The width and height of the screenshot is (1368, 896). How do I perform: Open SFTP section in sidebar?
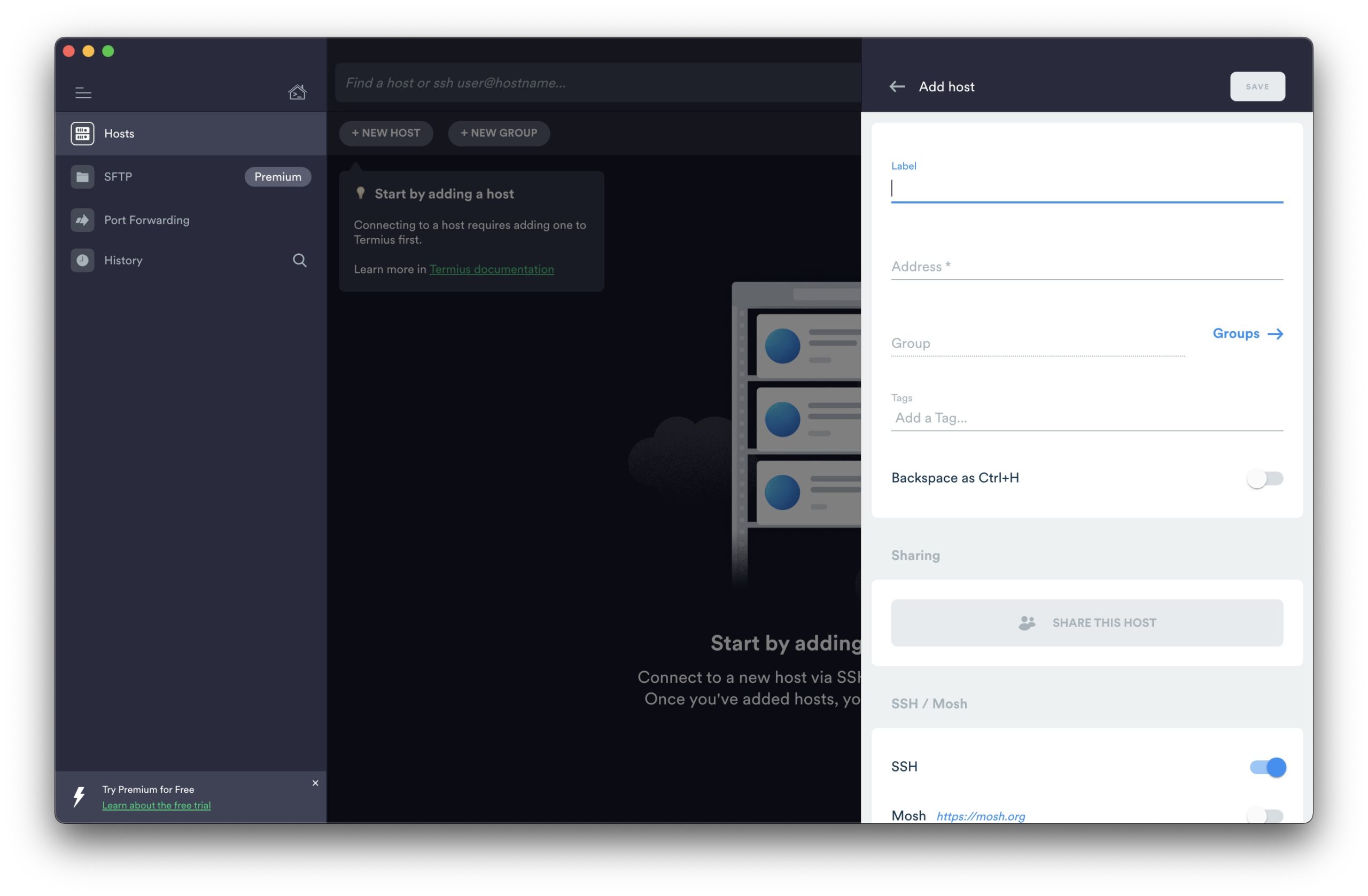point(118,176)
